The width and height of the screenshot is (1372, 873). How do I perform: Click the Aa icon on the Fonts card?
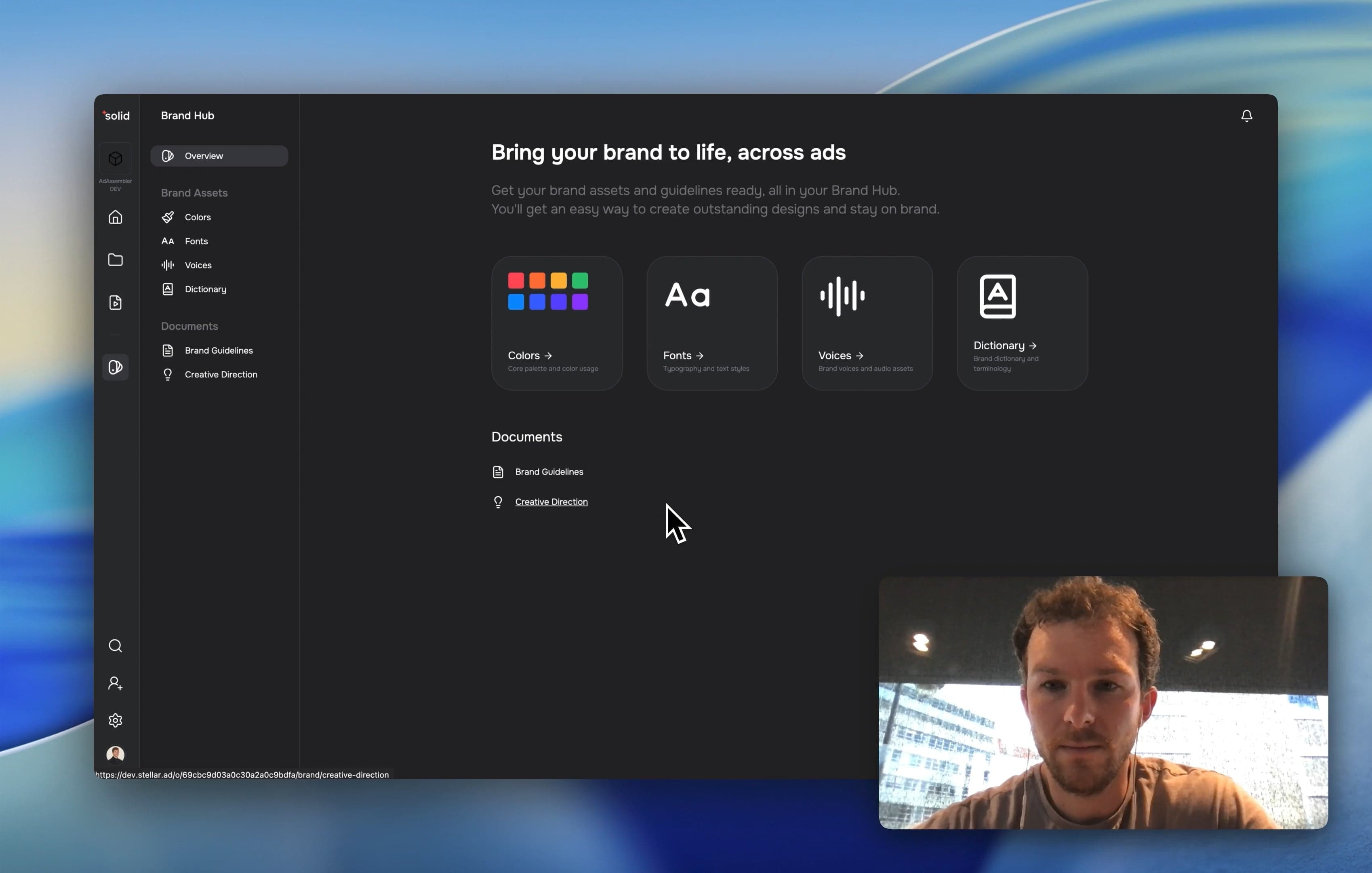pyautogui.click(x=688, y=295)
